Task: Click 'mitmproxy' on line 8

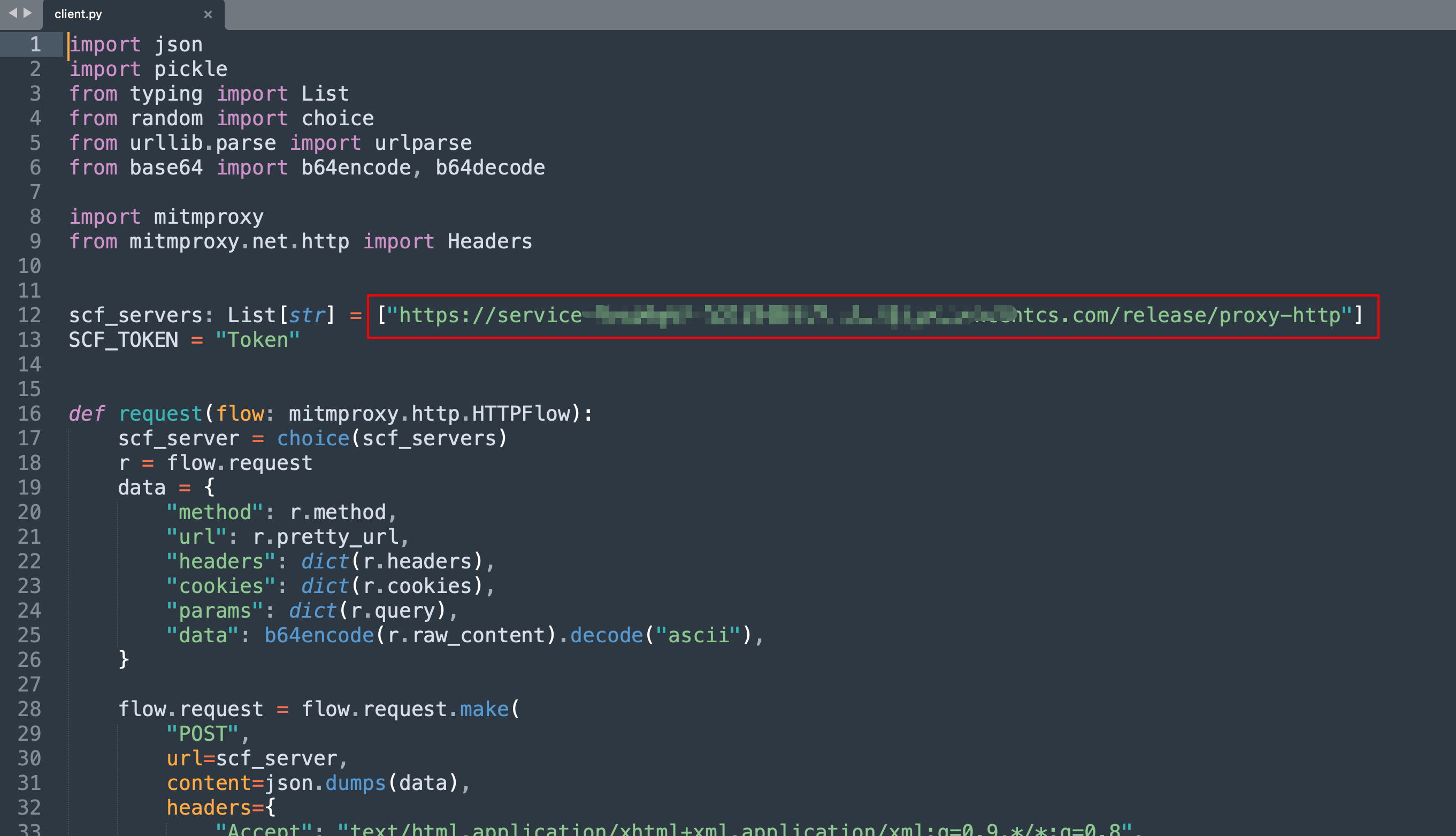Action: (209, 217)
